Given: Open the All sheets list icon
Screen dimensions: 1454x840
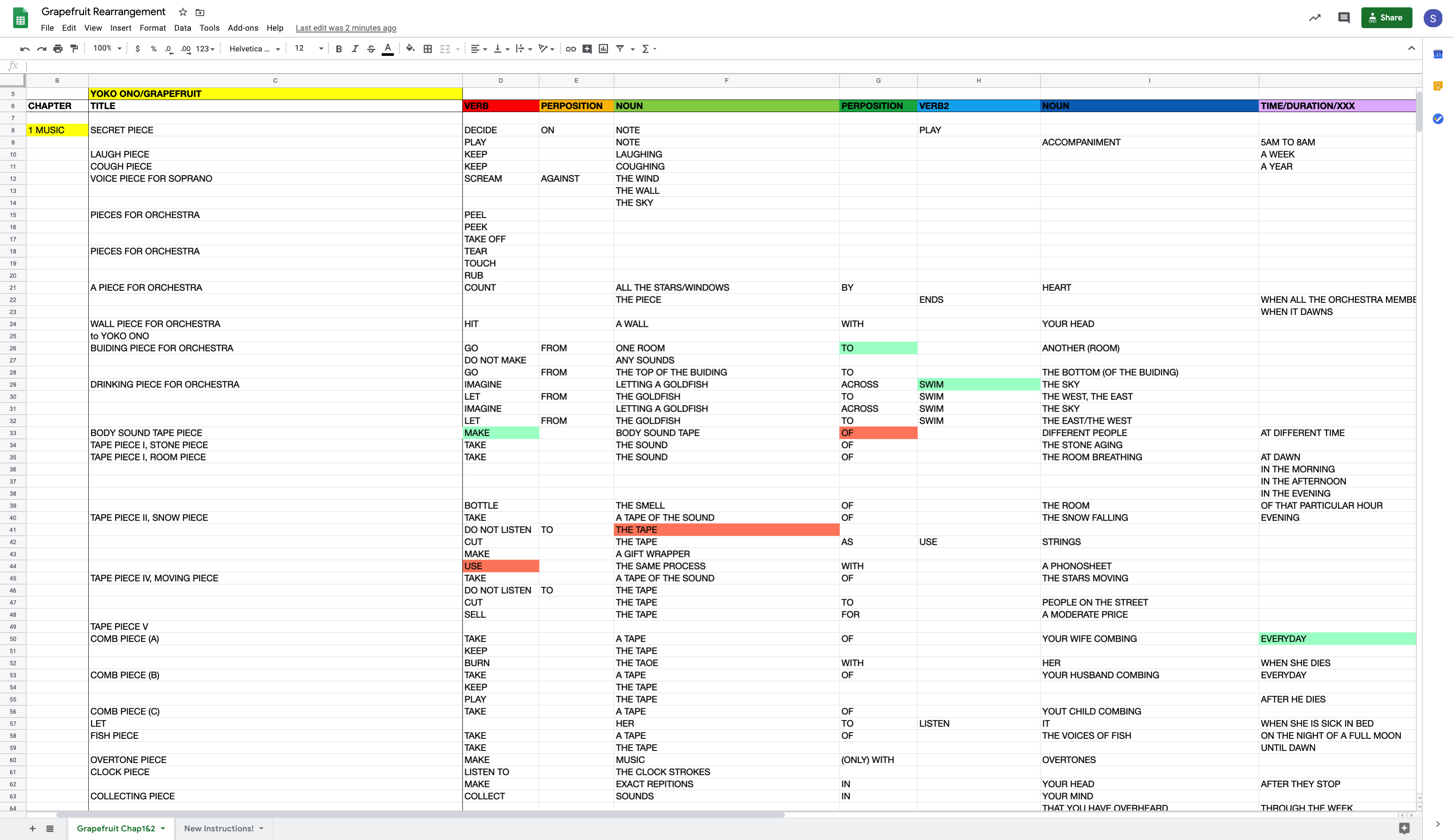Looking at the screenshot, I should (x=50, y=828).
